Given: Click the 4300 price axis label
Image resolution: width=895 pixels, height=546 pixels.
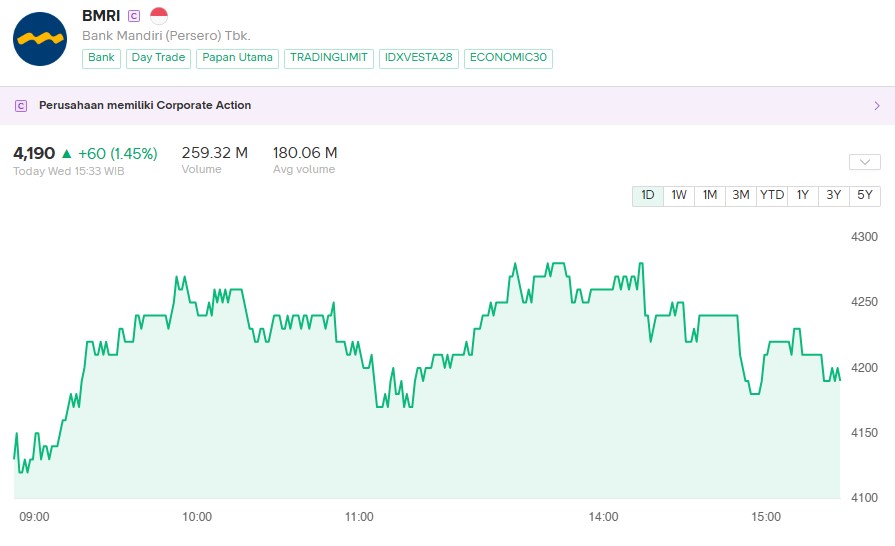Looking at the screenshot, I should (x=864, y=237).
